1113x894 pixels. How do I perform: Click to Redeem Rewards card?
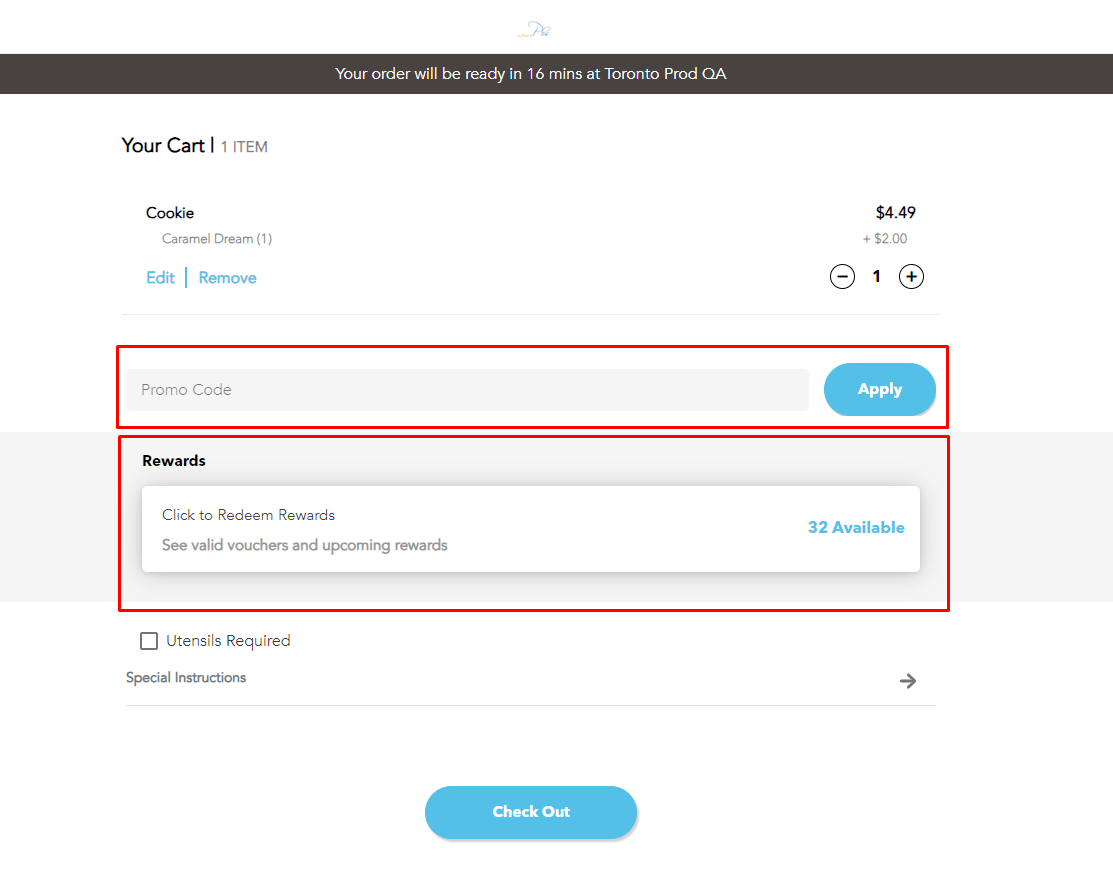coord(248,514)
